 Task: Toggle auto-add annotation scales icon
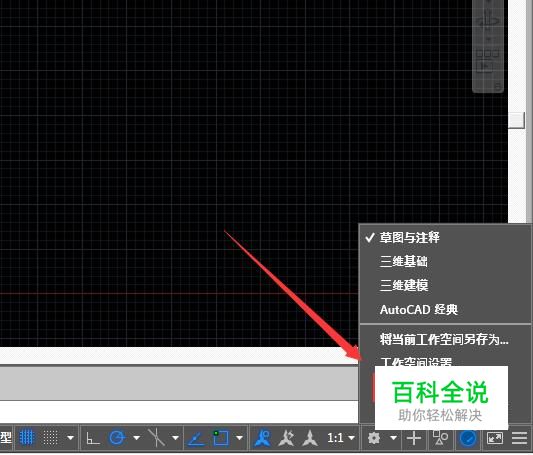286,438
